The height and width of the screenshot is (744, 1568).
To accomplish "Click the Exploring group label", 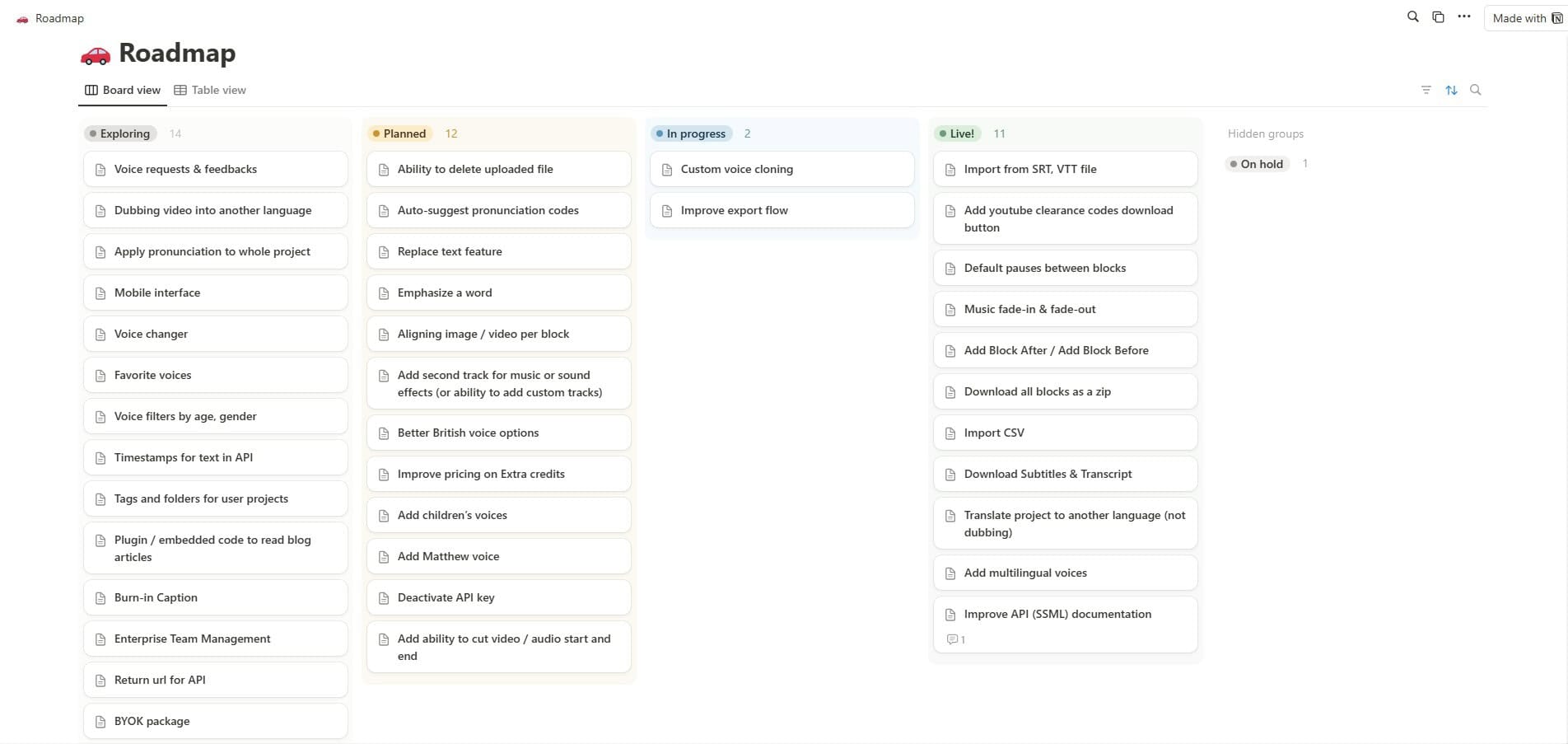I will click(x=120, y=133).
